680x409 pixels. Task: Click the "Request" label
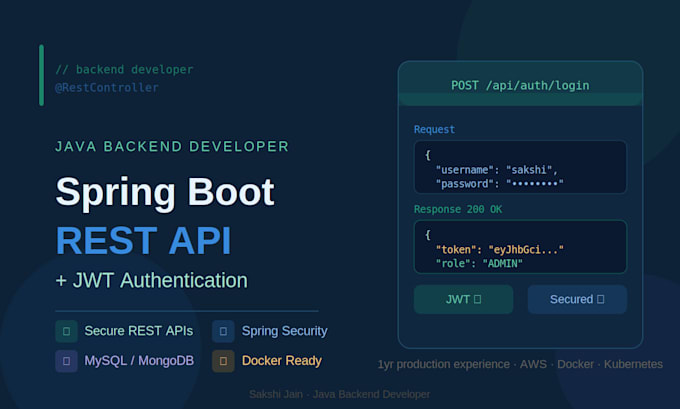coord(434,129)
